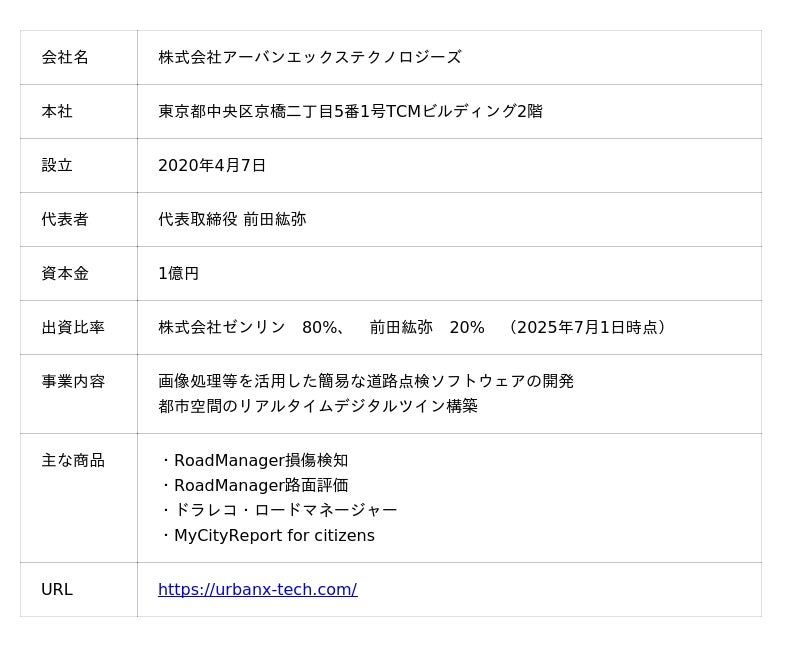Click the 都市空間のリアルタイムデジタルツイン構築 line
The width and height of the screenshot is (800, 647).
coord(318,407)
